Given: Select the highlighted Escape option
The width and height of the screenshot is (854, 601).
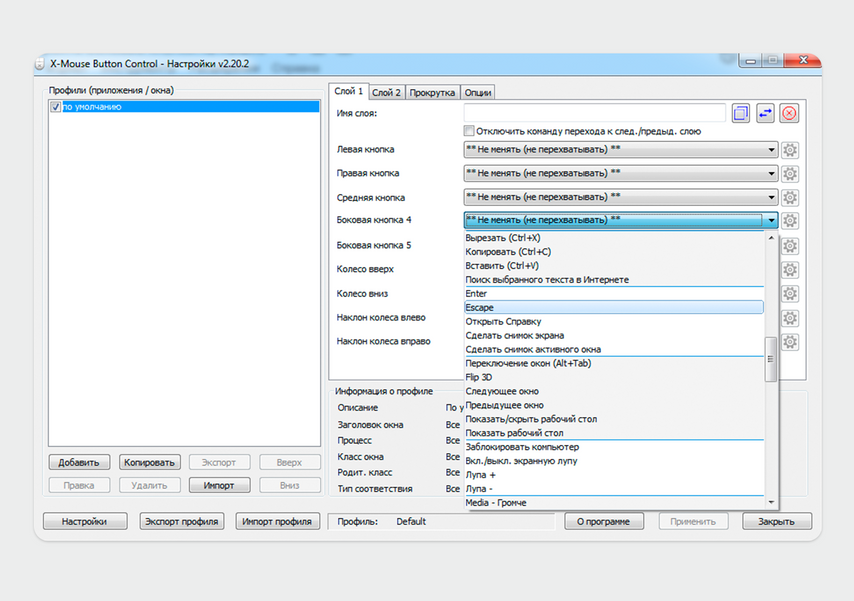Looking at the screenshot, I should (614, 307).
